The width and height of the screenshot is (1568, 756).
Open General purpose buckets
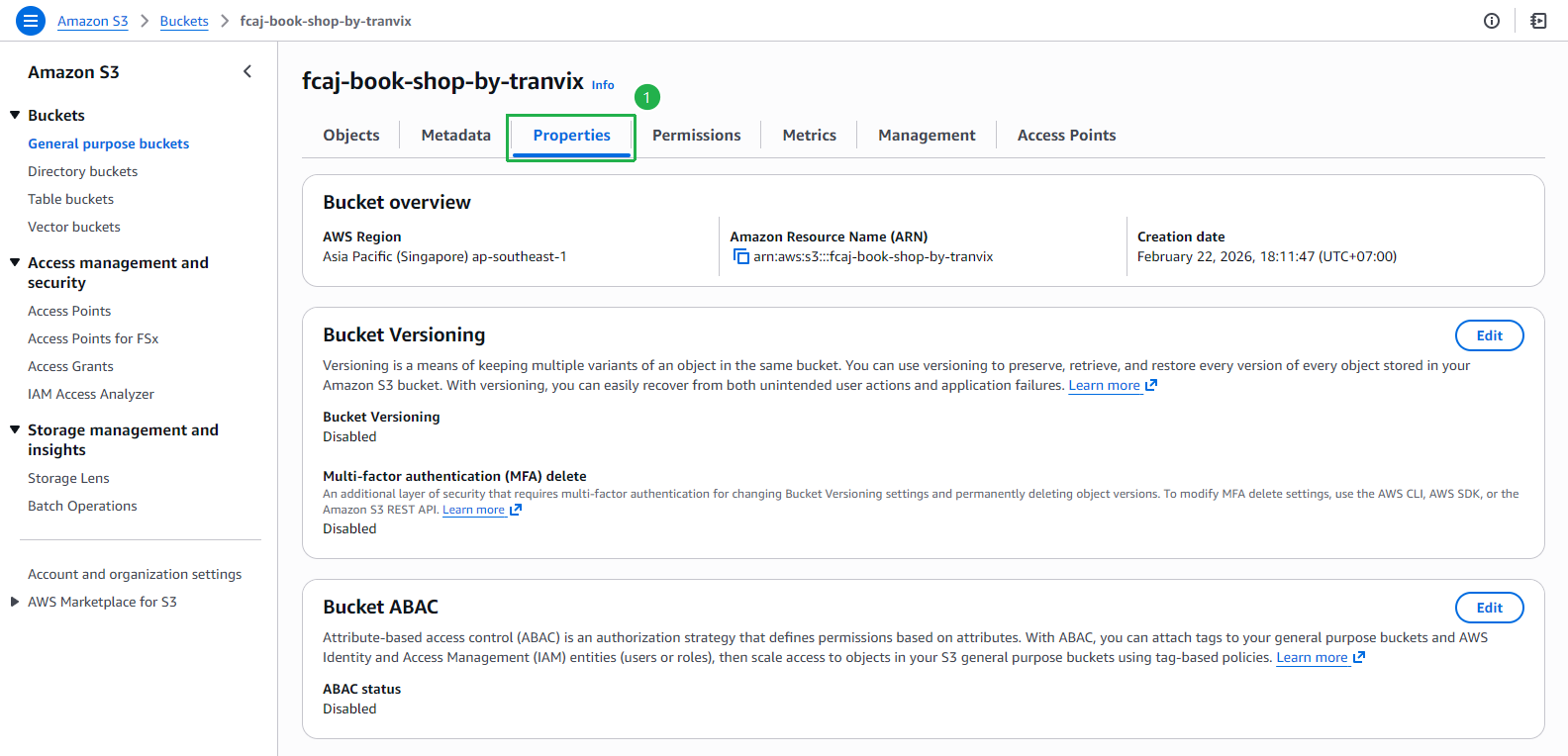[x=109, y=143]
